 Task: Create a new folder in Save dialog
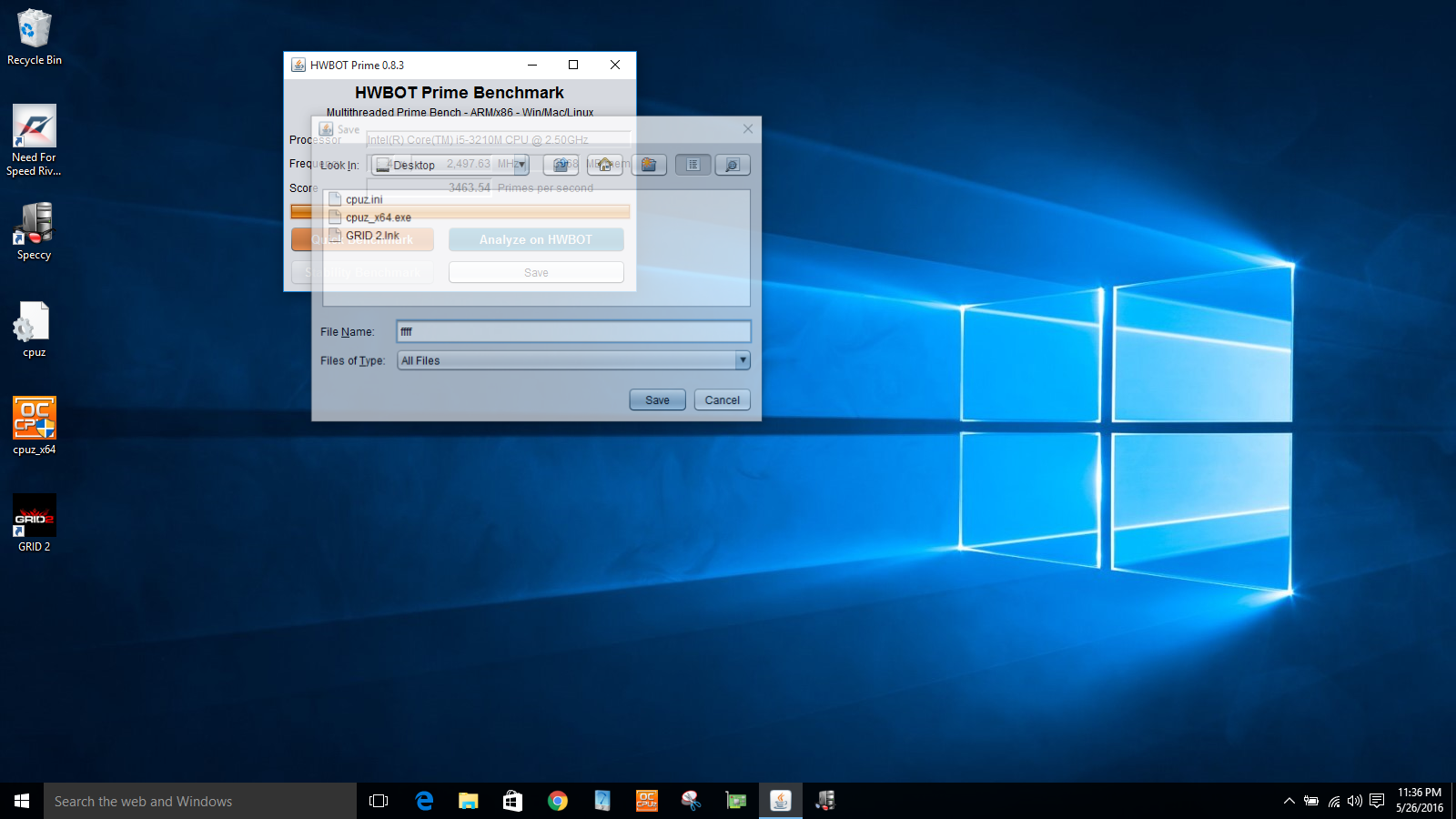649,165
